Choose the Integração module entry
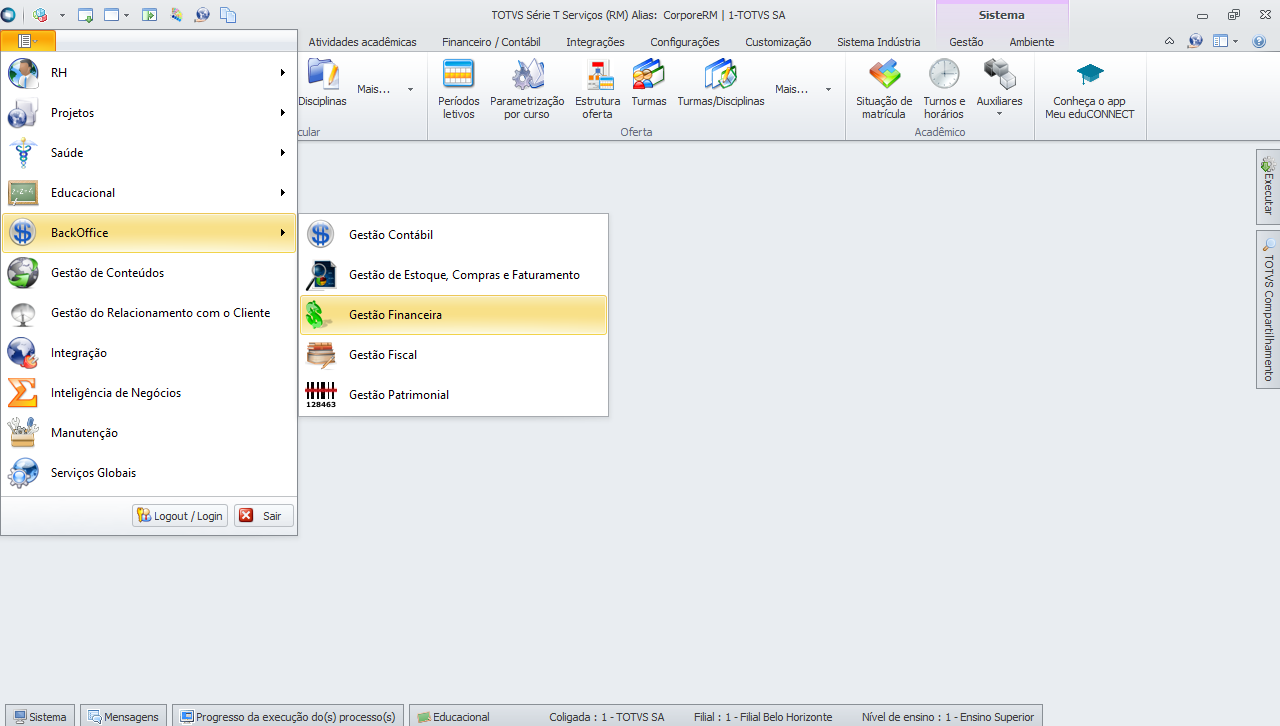Viewport: 1280px width, 726px height. pyautogui.click(x=148, y=353)
